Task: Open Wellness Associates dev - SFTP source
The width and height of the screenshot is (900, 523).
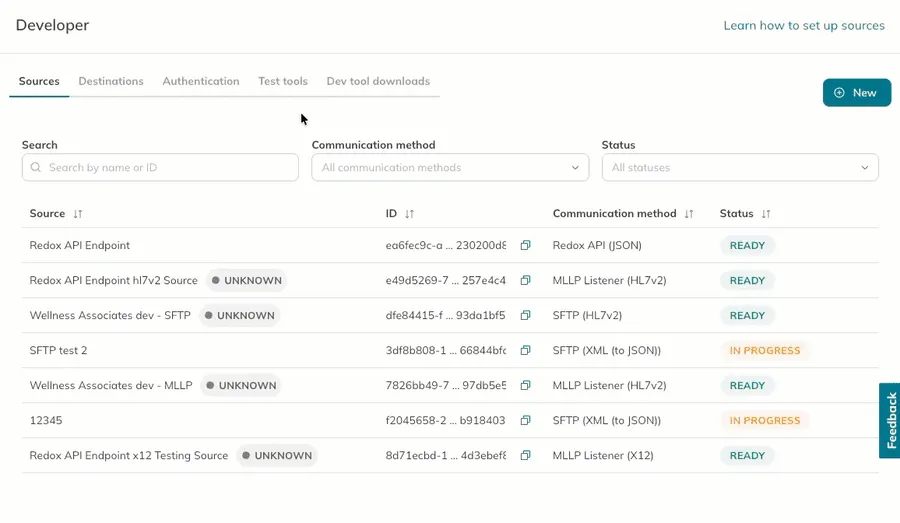Action: click(110, 315)
